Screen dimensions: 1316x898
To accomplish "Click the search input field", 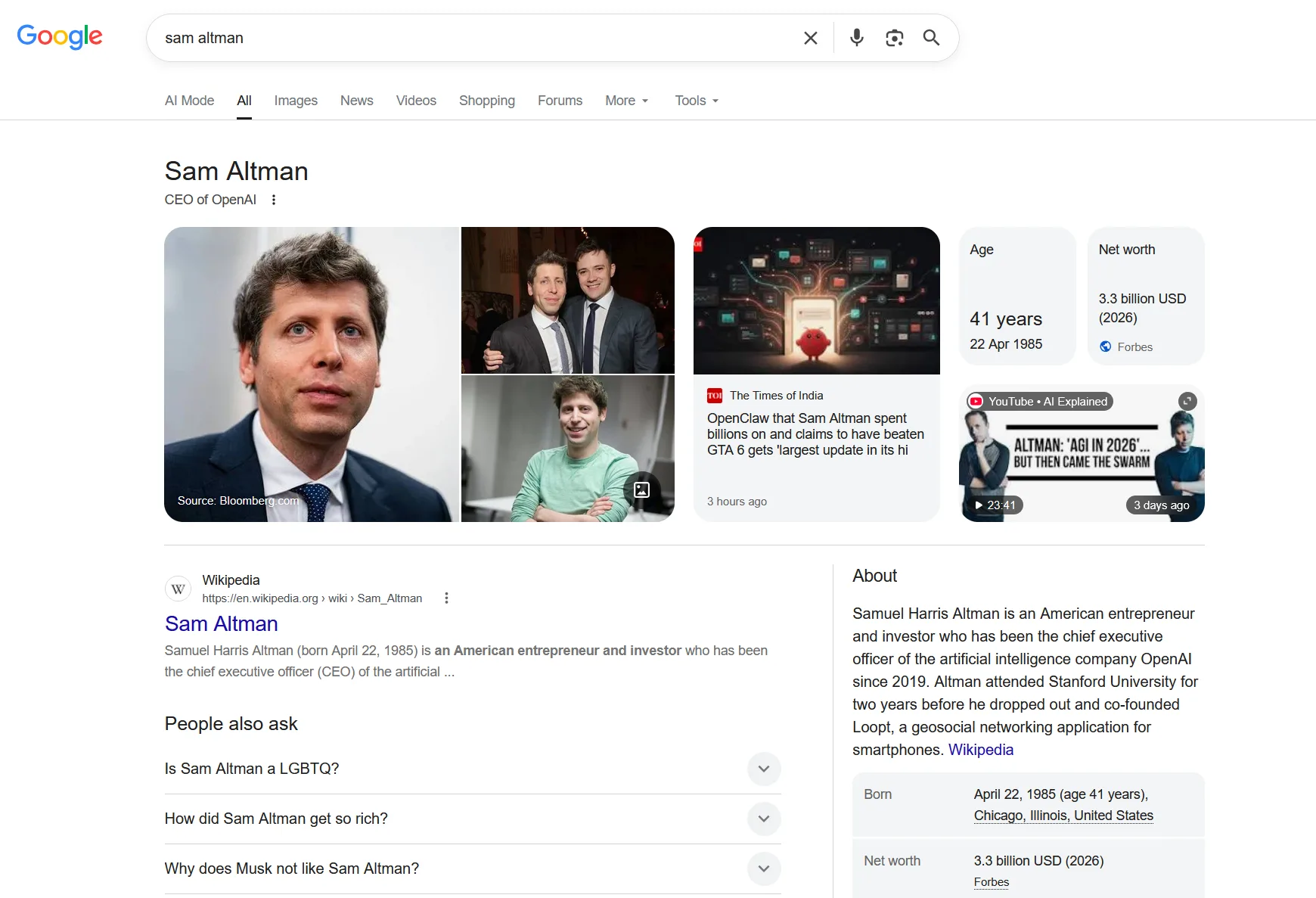I will (x=476, y=38).
